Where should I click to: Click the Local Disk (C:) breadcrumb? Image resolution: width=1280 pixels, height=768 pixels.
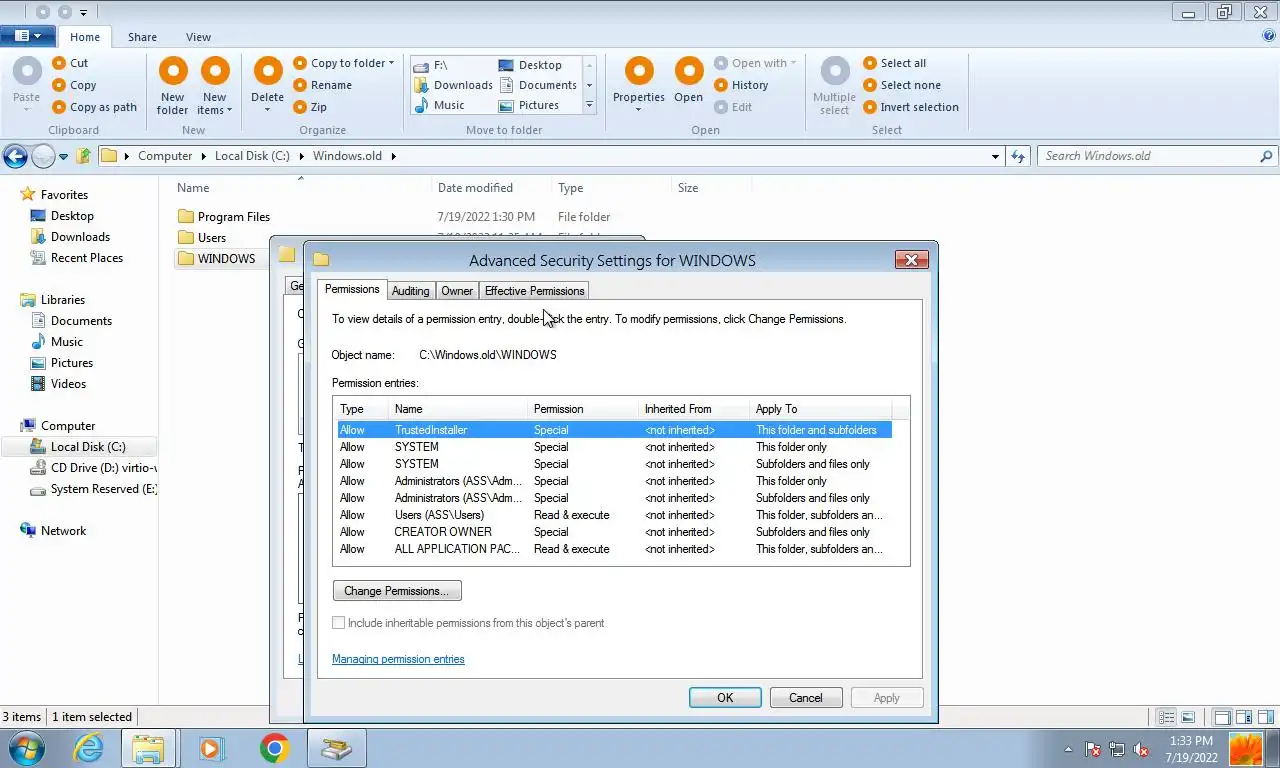click(252, 156)
